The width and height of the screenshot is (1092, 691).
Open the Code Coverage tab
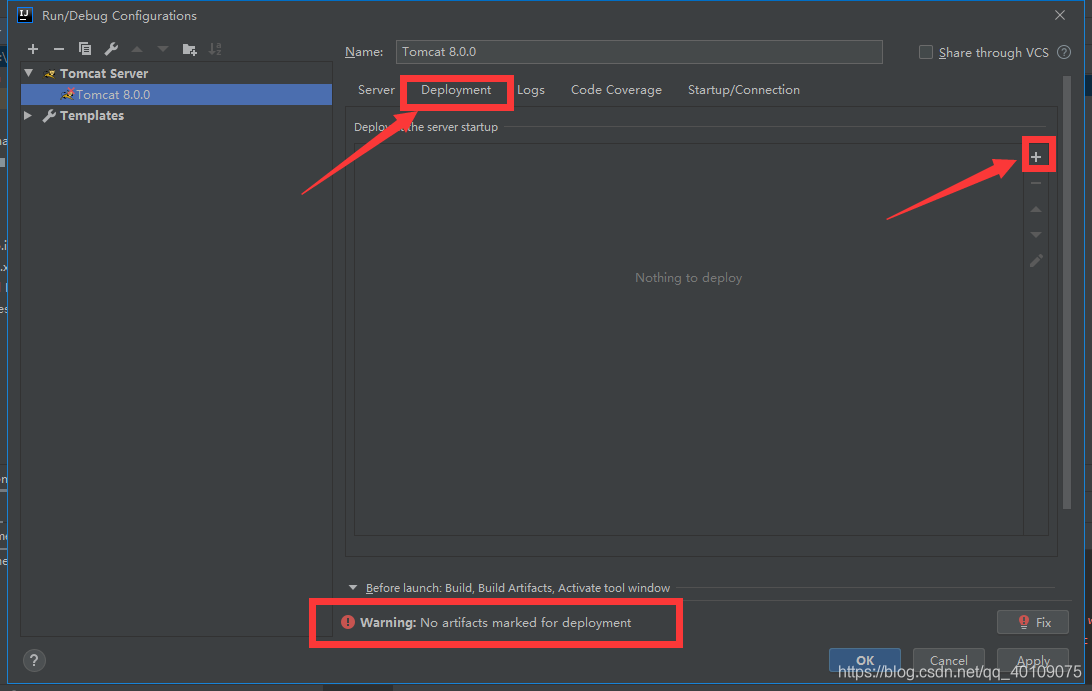point(616,90)
